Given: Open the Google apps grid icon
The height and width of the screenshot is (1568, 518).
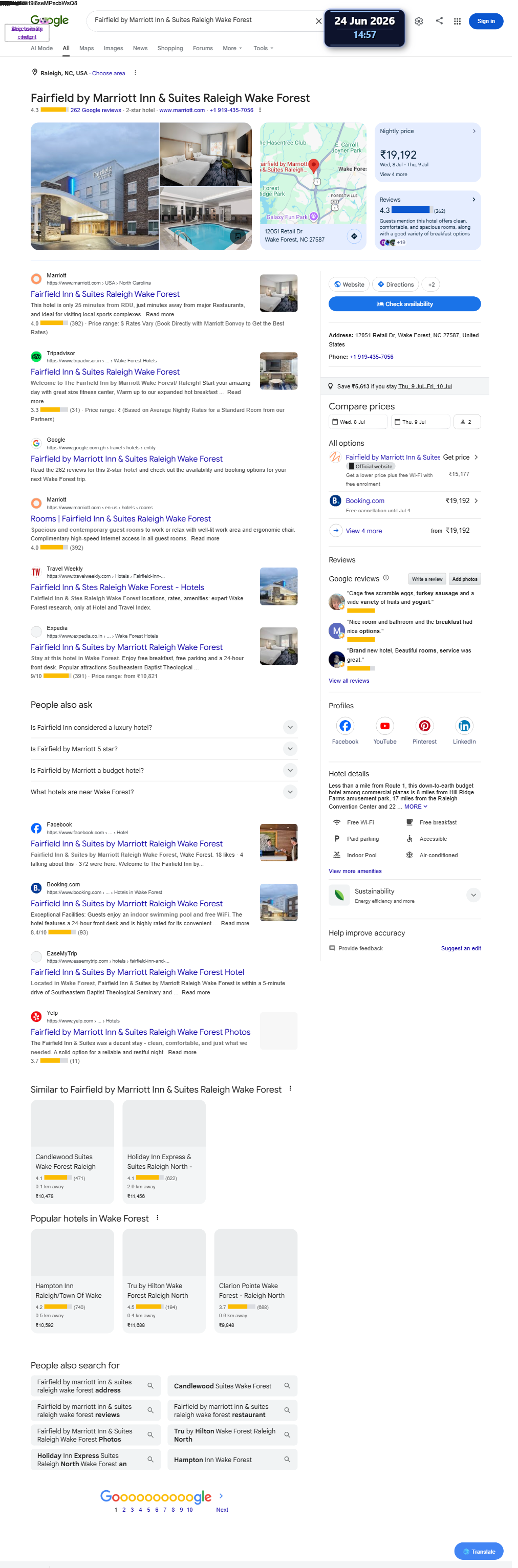Looking at the screenshot, I should tap(457, 20).
